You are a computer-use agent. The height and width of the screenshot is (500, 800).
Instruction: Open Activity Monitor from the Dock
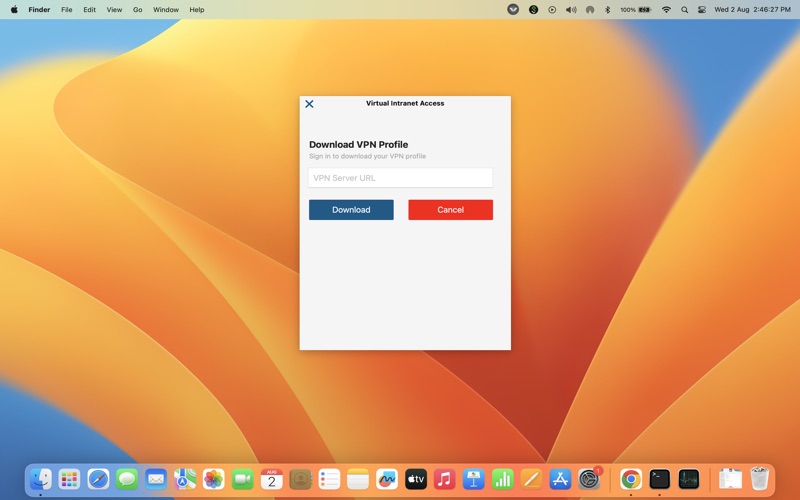pyautogui.click(x=688, y=479)
